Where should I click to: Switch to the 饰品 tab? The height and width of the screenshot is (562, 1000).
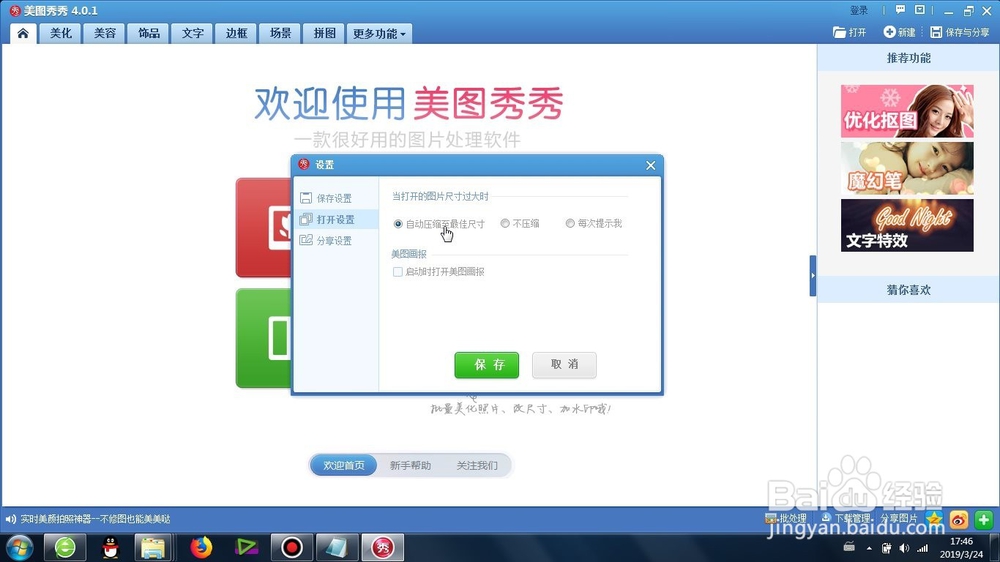click(149, 33)
